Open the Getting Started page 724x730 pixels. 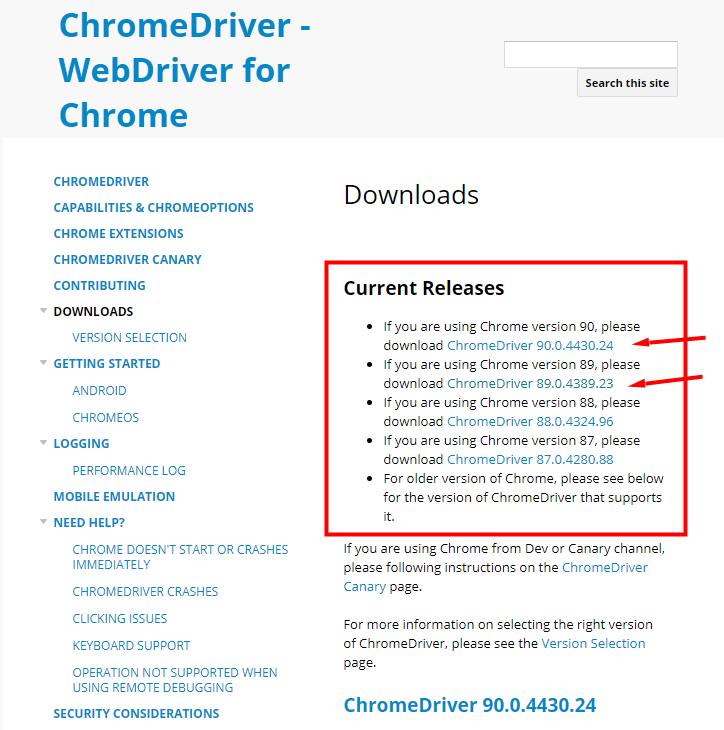pos(107,364)
